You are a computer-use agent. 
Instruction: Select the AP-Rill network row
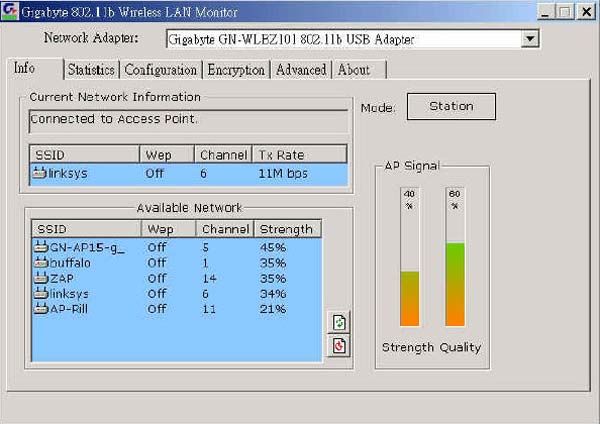[177, 308]
